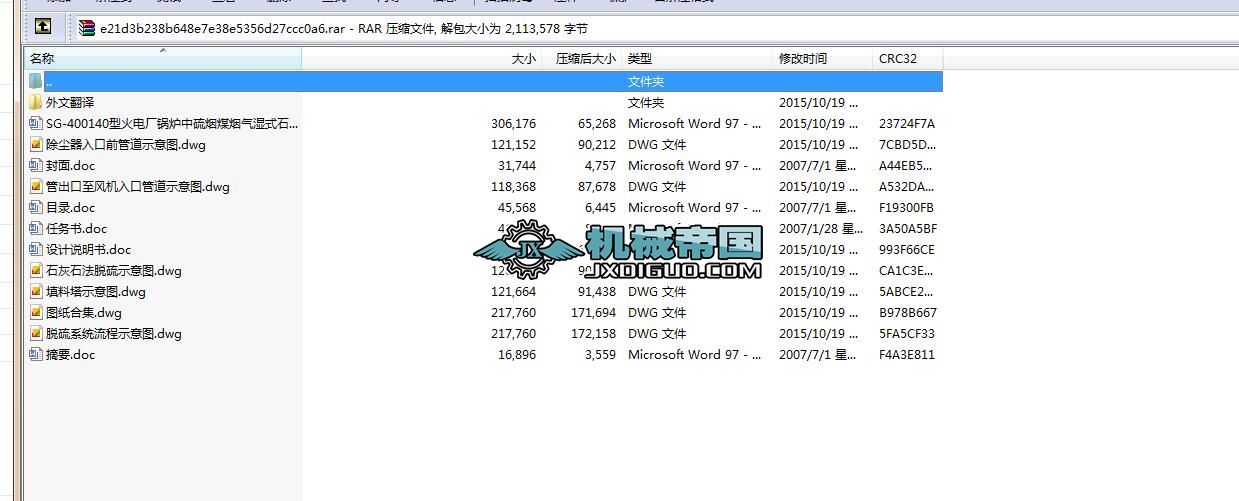1239x501 pixels.
Task: Click DWG icon of 图纸合集.dwg
Action: 36,312
